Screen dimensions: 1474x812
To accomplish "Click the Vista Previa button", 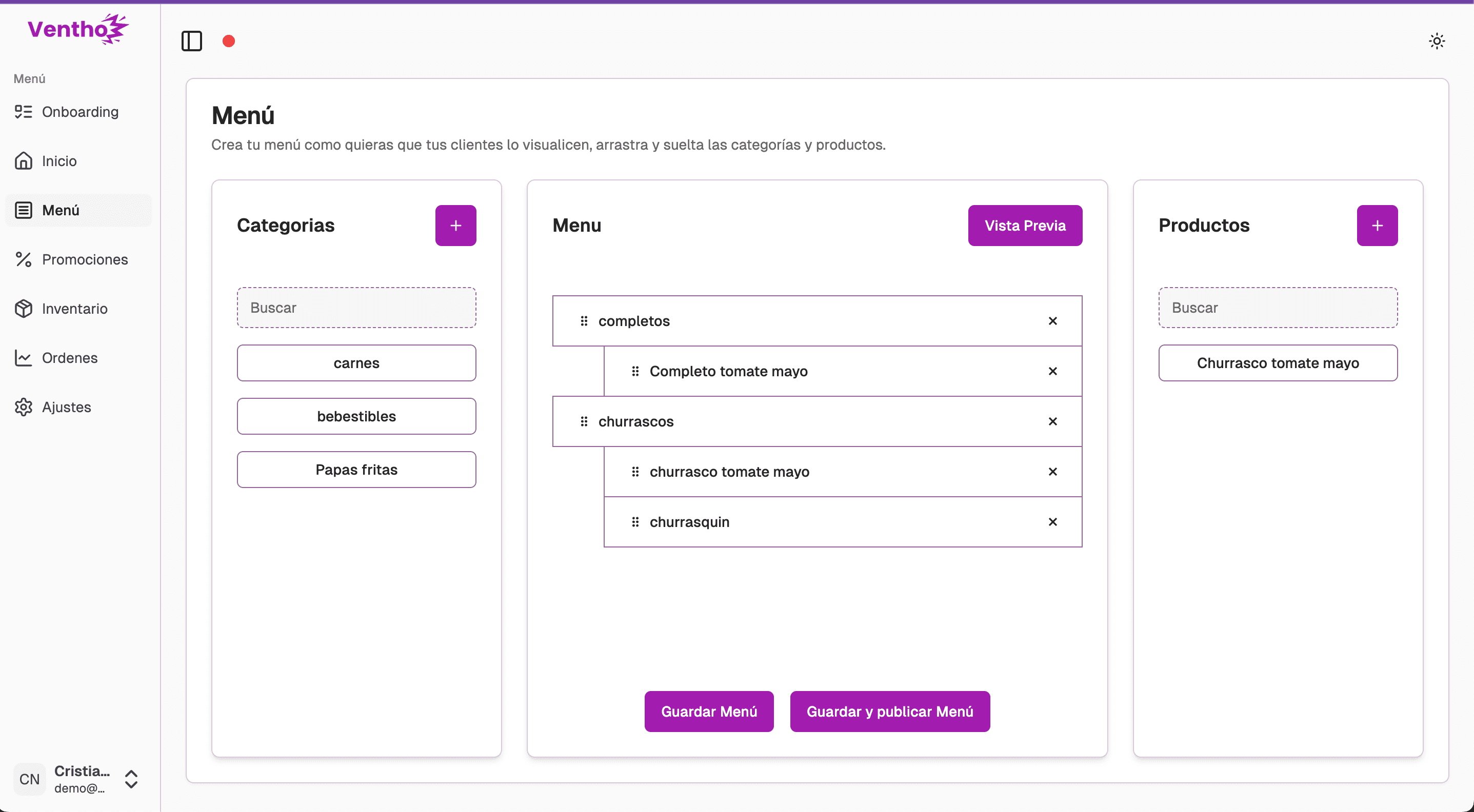I will [x=1024, y=226].
